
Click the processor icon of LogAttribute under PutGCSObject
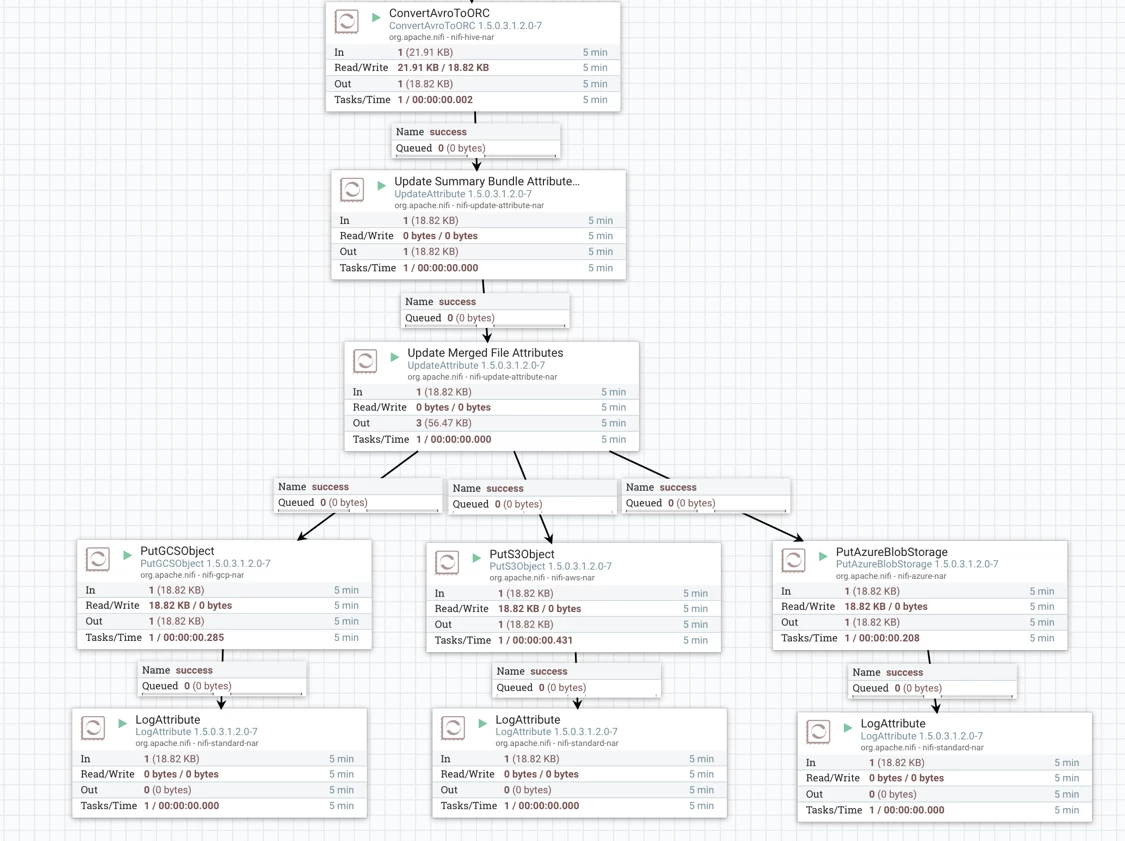(x=93, y=728)
